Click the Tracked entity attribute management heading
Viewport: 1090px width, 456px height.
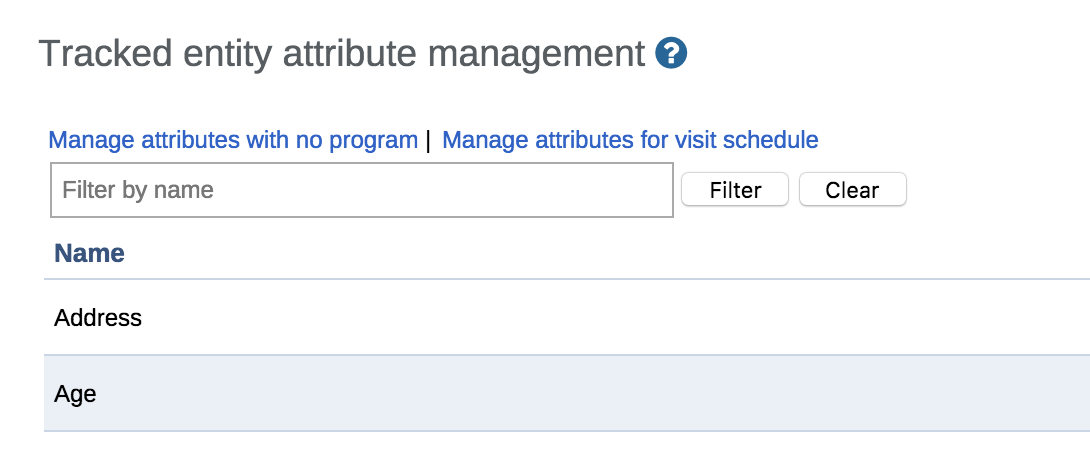point(341,54)
